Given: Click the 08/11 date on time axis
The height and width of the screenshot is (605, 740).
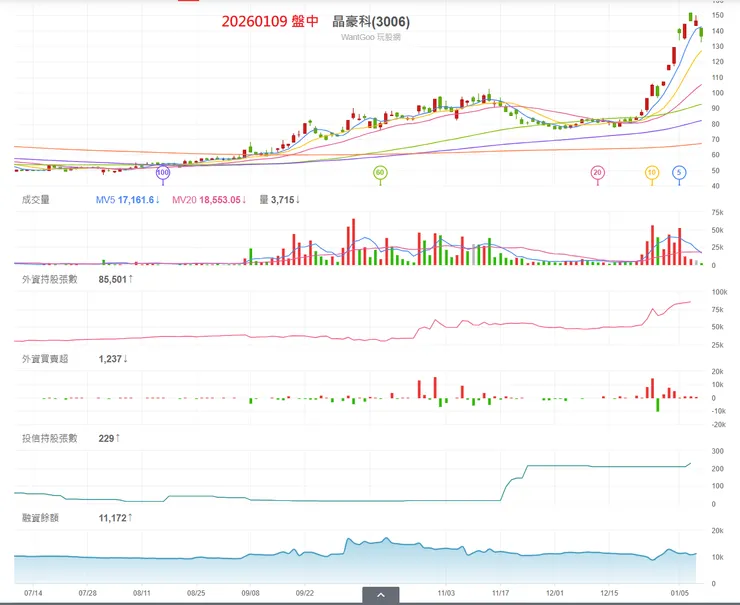Looking at the screenshot, I should point(142,593).
